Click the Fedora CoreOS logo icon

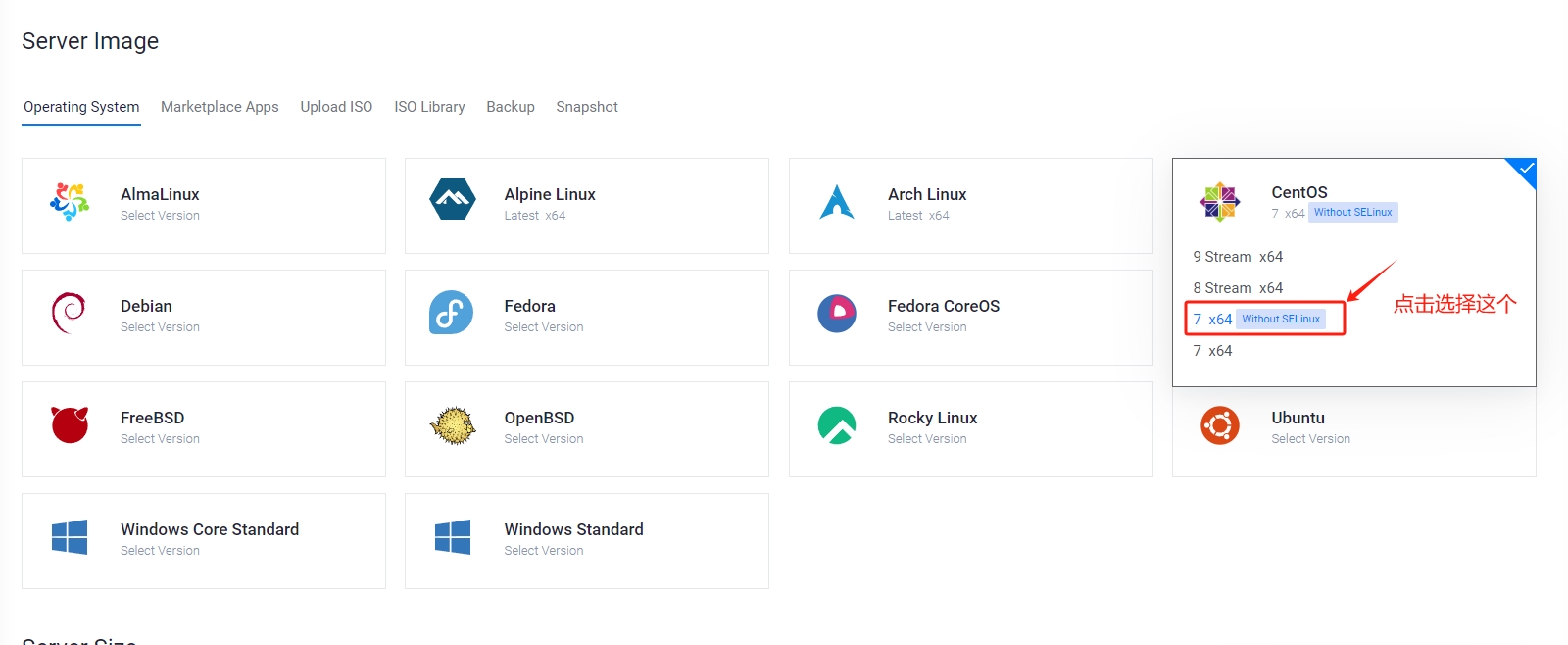837,314
